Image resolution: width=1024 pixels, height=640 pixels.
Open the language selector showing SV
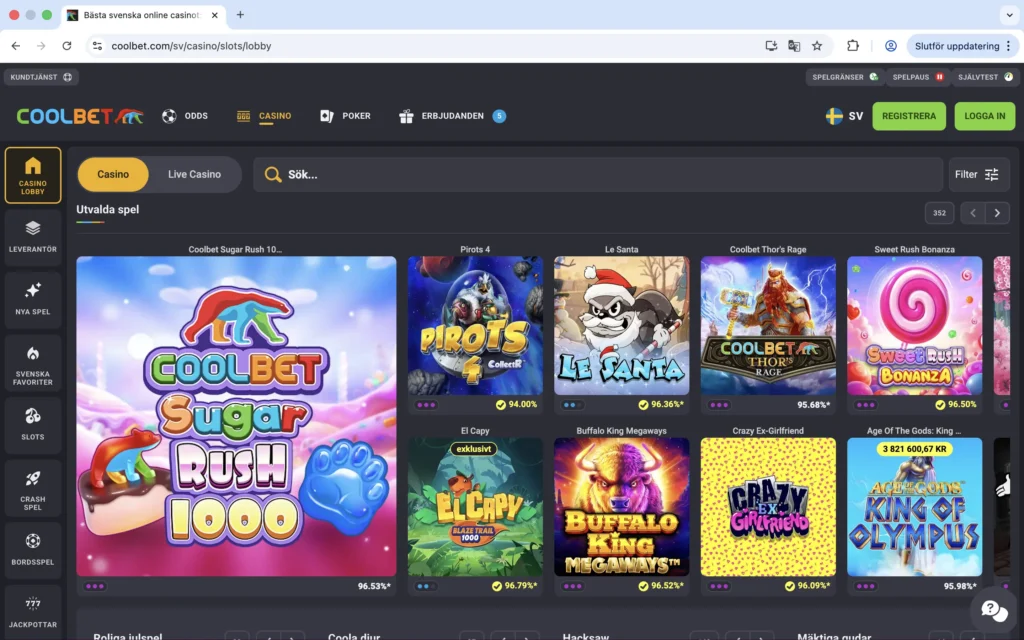click(x=843, y=116)
